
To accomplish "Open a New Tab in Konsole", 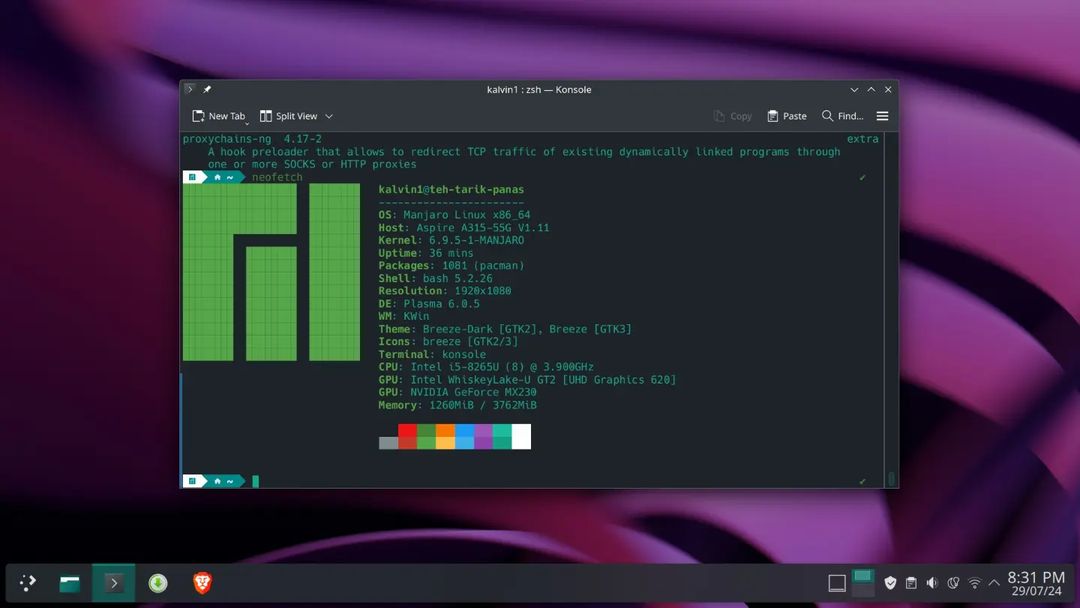I will pos(218,116).
